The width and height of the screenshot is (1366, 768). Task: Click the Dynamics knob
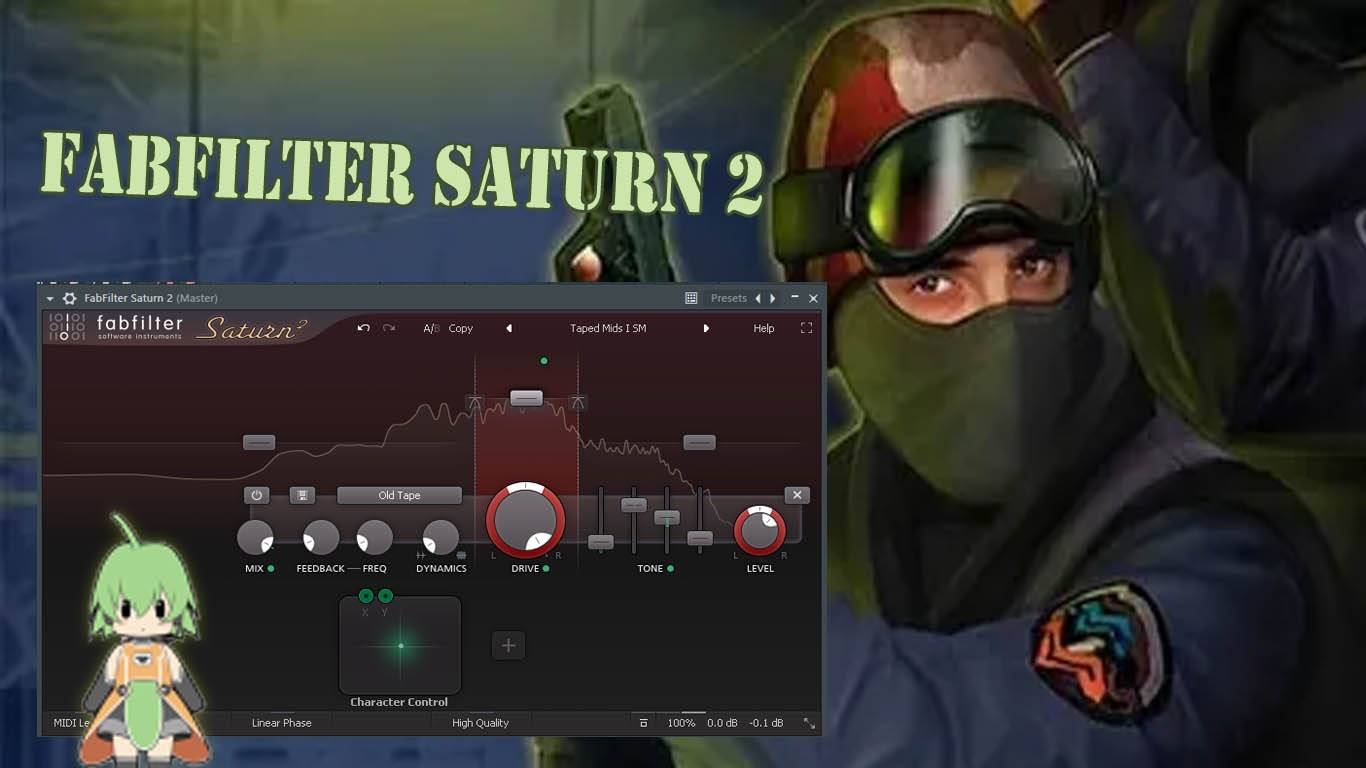tap(441, 538)
